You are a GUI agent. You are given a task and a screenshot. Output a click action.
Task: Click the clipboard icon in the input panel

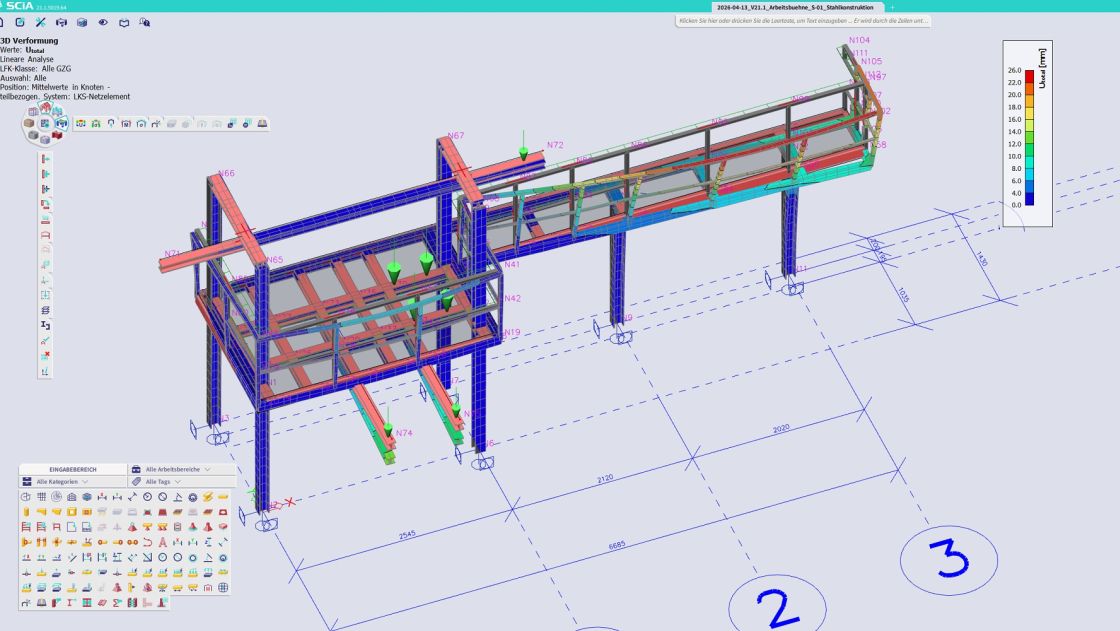[x=178, y=527]
